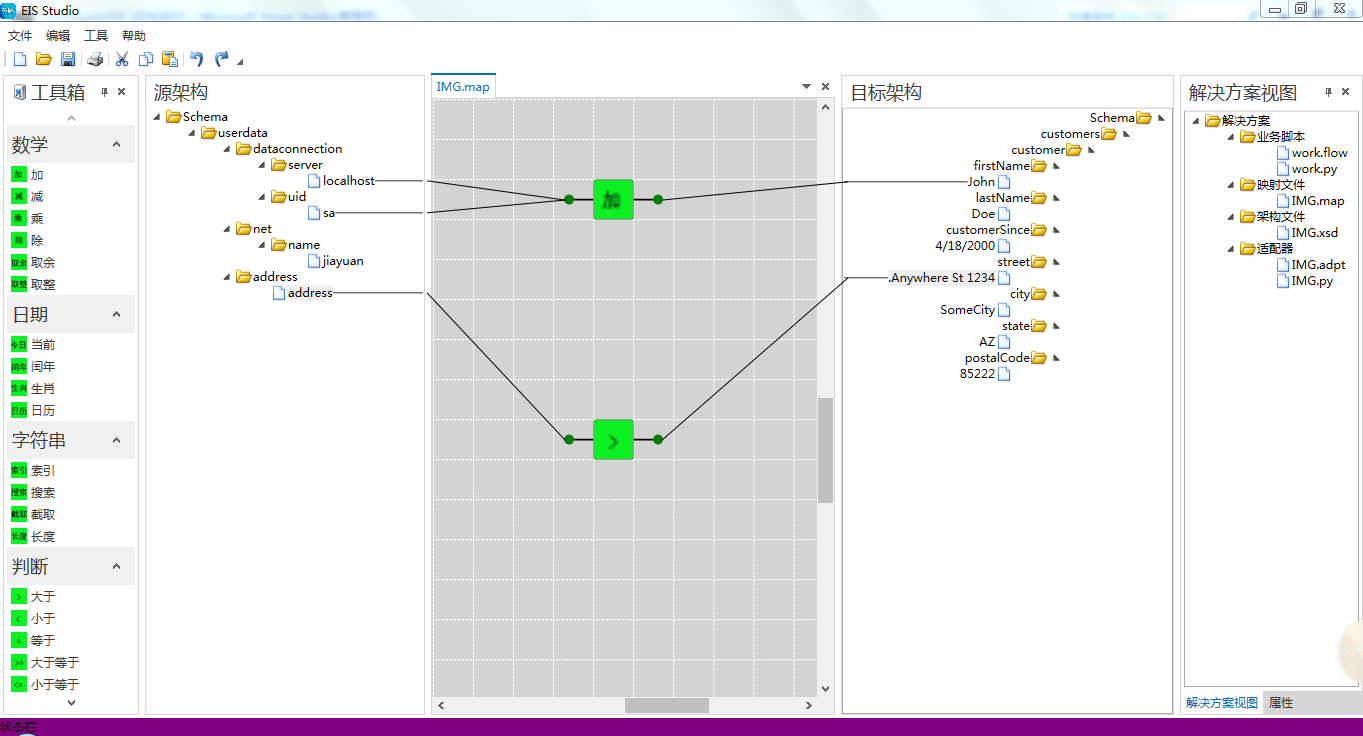The image size is (1363, 736).
Task: Open the 文件 menu
Action: 20,35
